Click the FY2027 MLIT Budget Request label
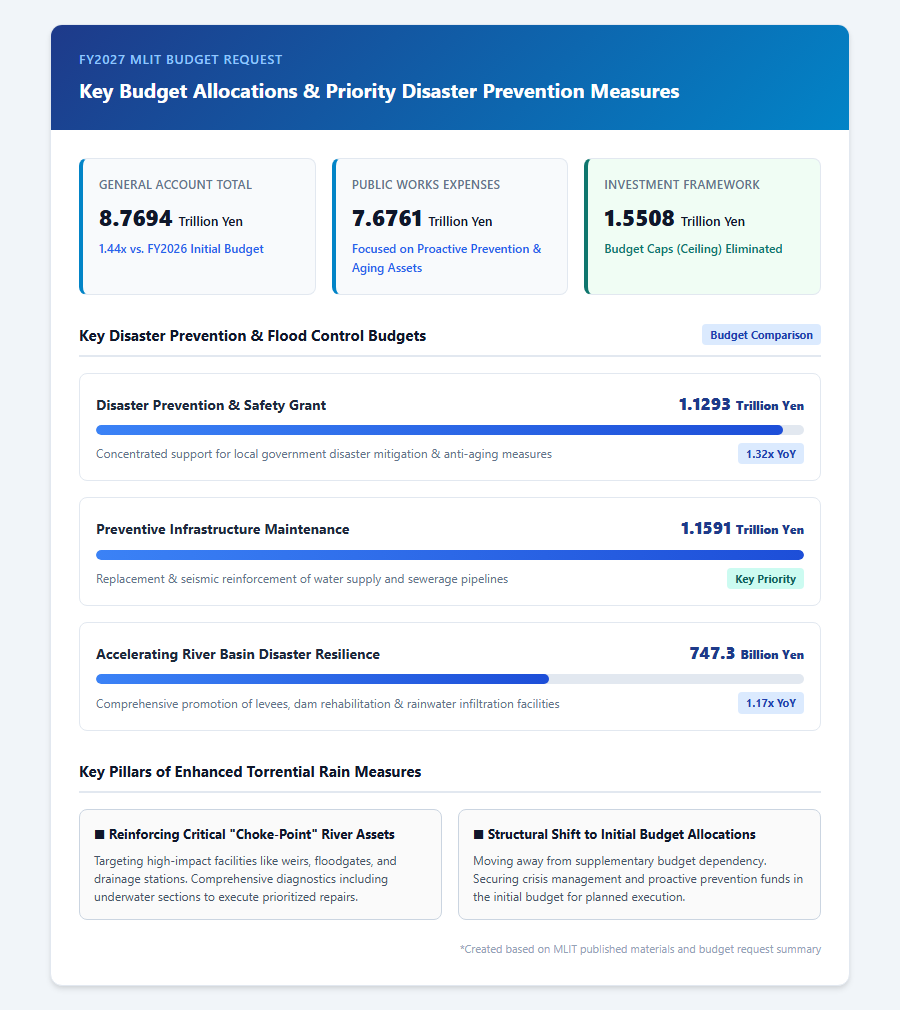The height and width of the screenshot is (1010, 900). [x=180, y=60]
